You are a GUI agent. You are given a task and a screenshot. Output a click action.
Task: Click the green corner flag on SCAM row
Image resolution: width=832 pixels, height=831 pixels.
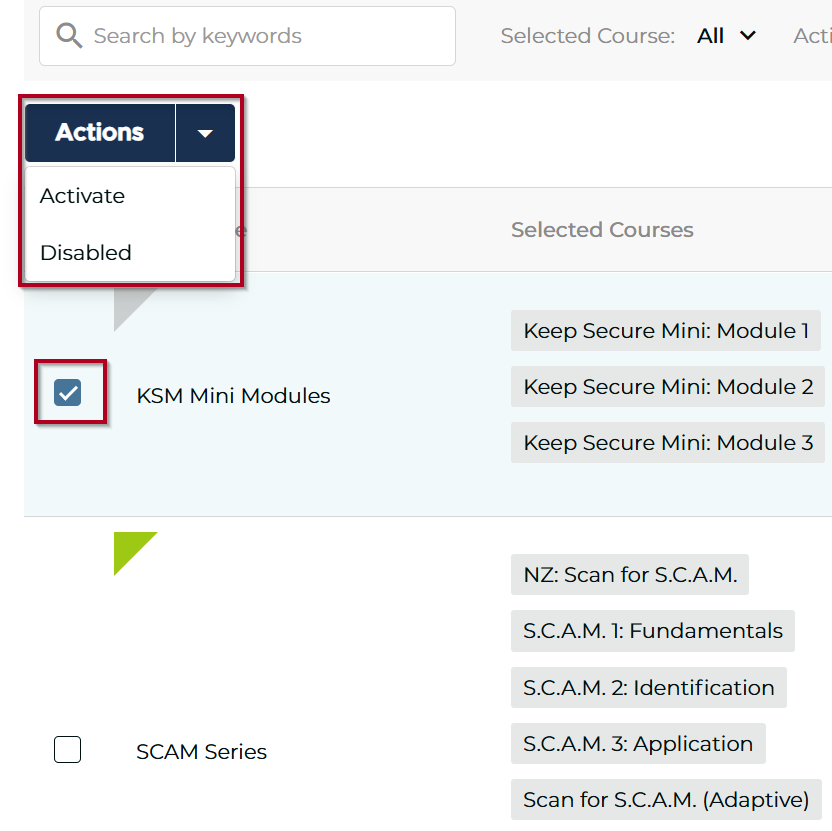tap(130, 548)
